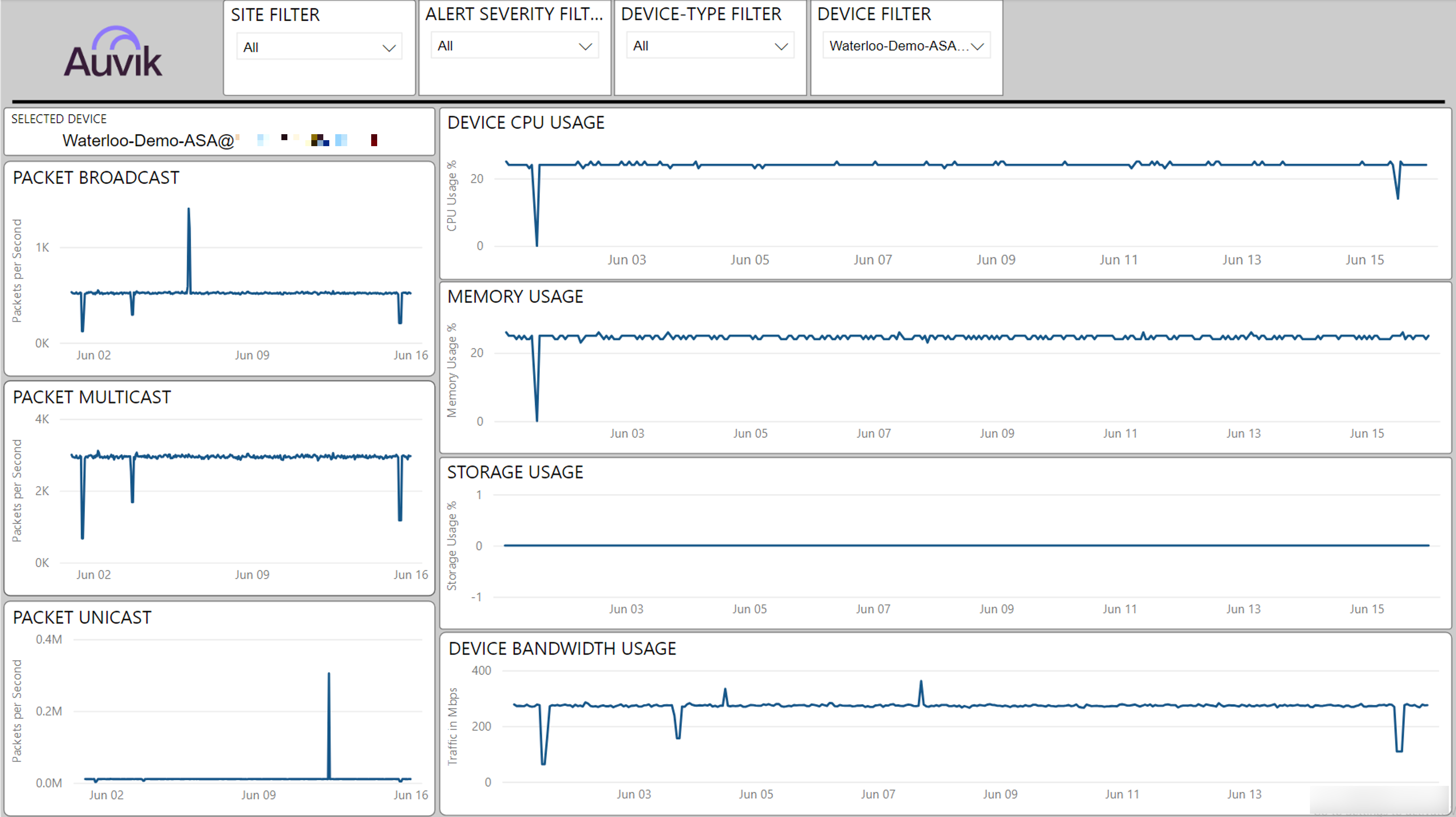Click Jun 03 label on CPU Usage axis

627,260
